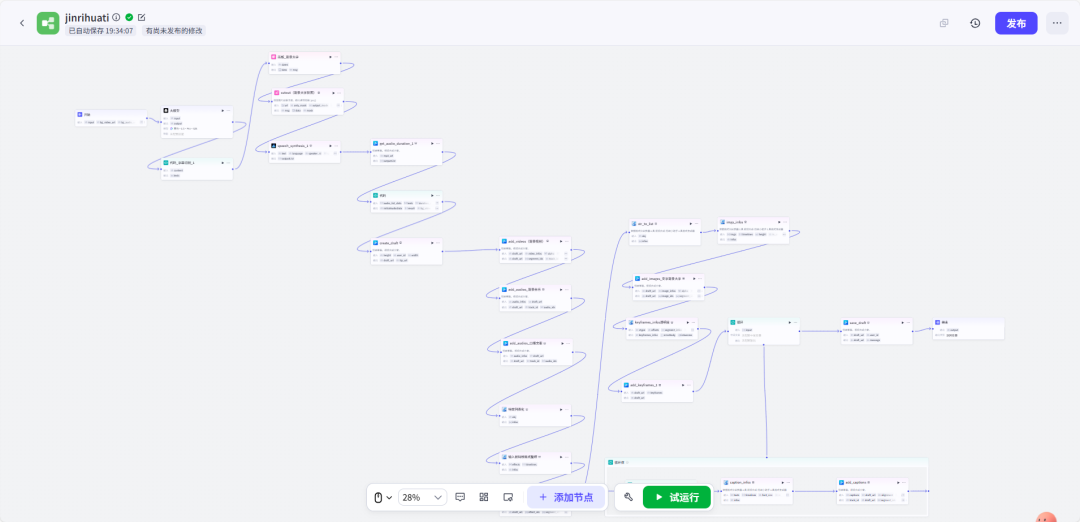Run the caption_infos node
Screen dimensions: 1080x522
(782, 482)
